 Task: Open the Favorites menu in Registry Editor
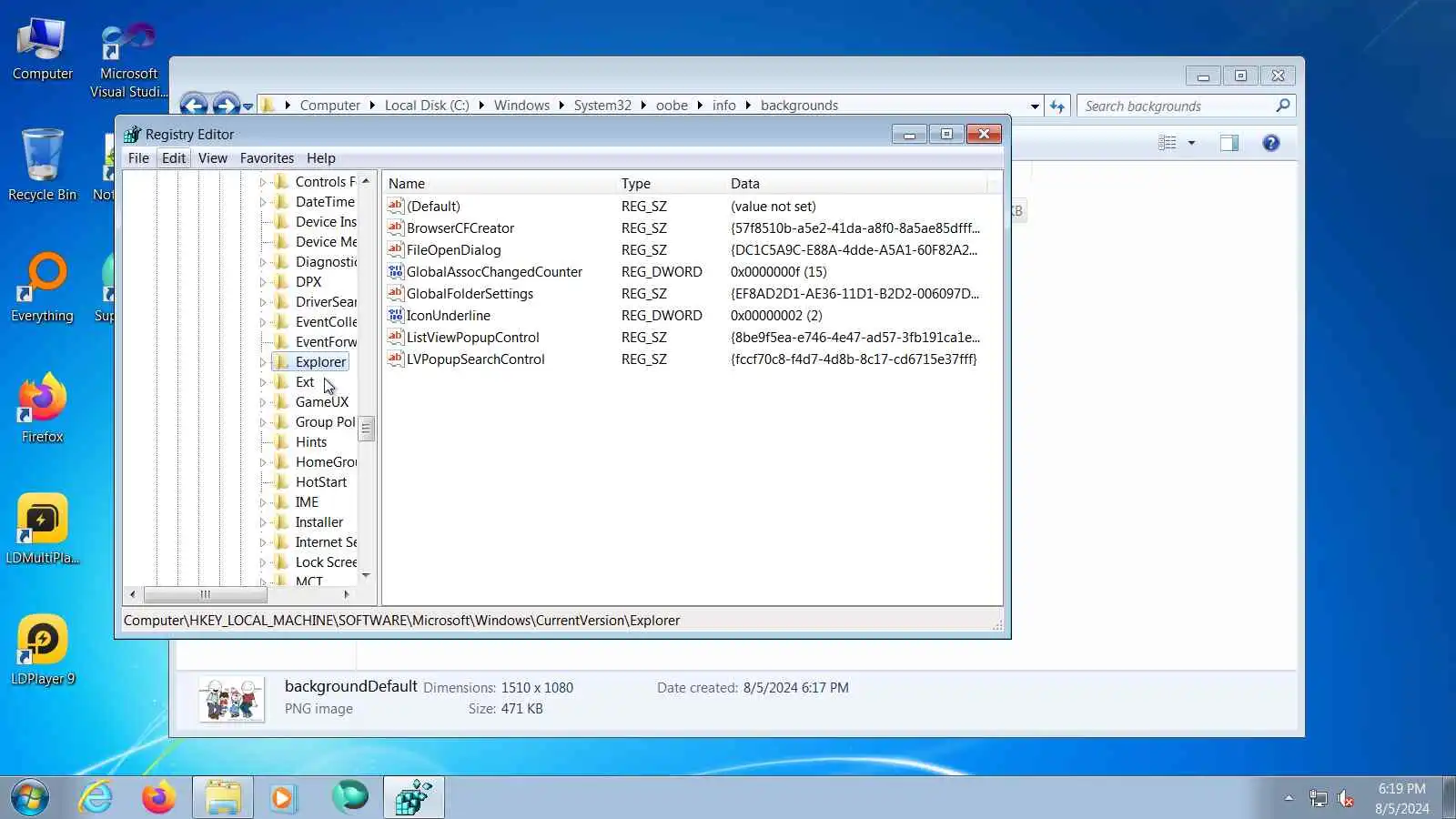click(267, 158)
